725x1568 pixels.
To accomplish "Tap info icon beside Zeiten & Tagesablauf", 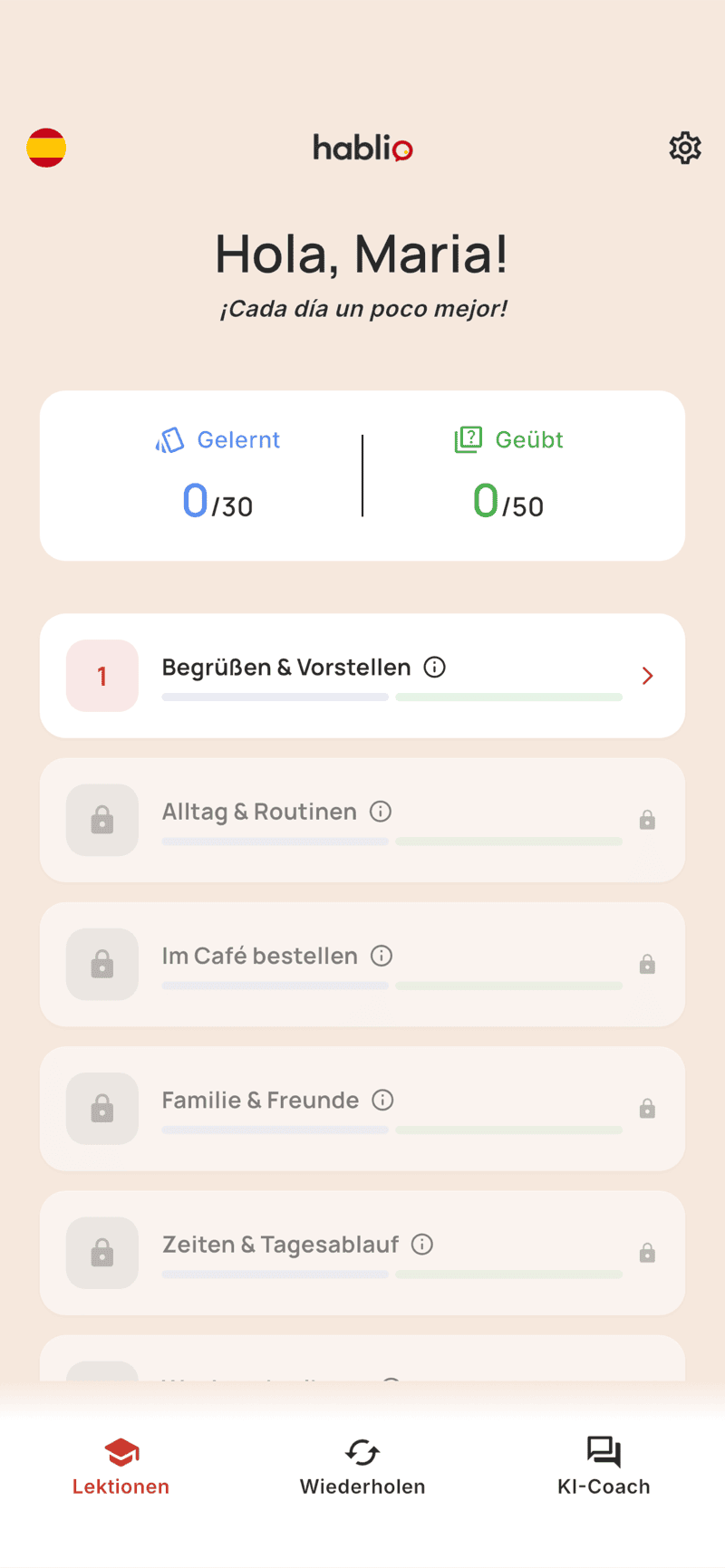I will 422,1245.
